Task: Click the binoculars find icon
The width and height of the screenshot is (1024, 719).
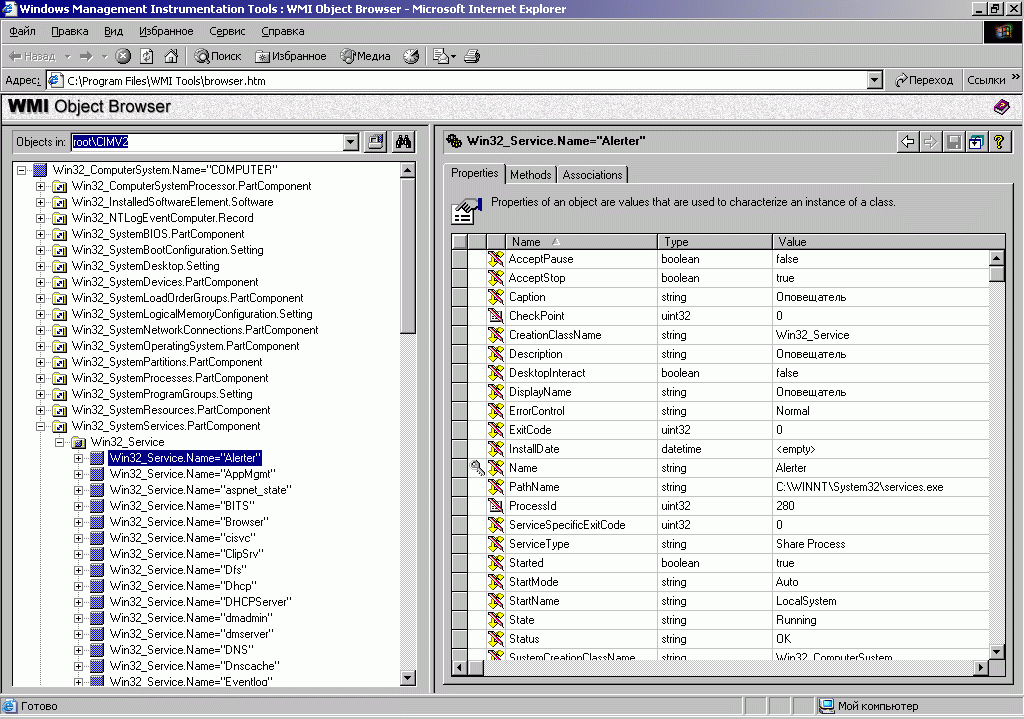Action: 404,142
